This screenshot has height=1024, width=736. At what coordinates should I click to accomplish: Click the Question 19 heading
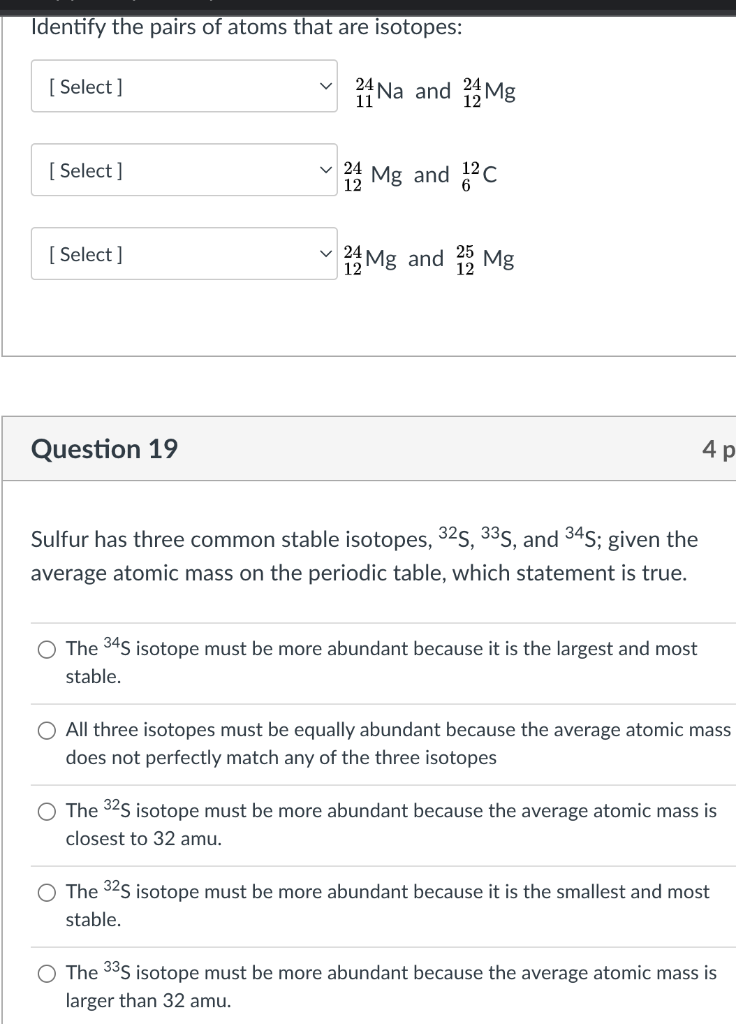click(103, 449)
